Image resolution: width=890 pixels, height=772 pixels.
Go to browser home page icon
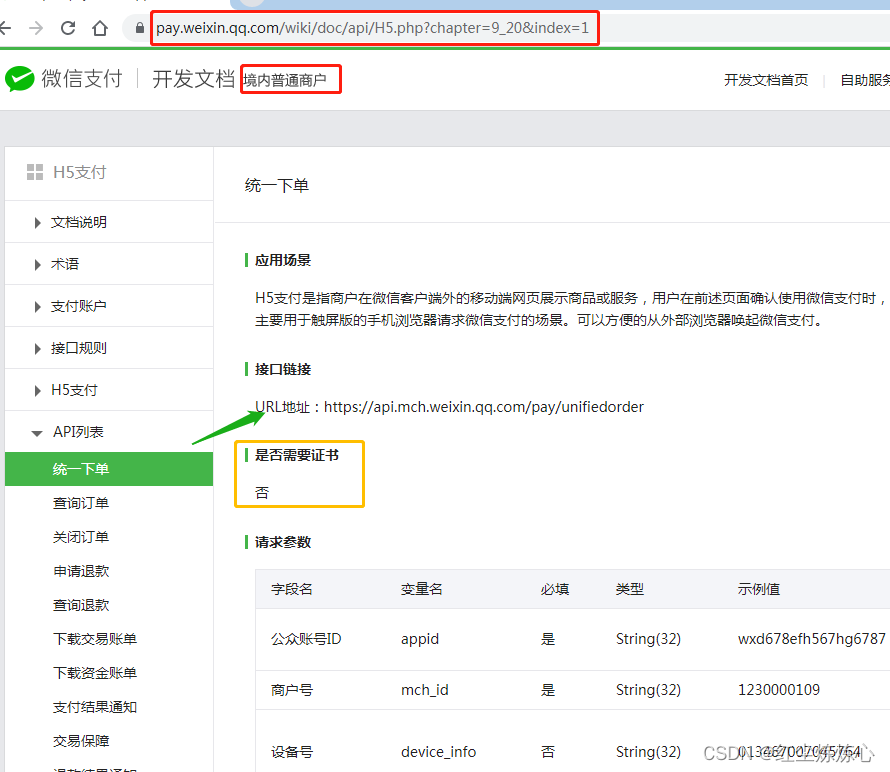(x=100, y=28)
